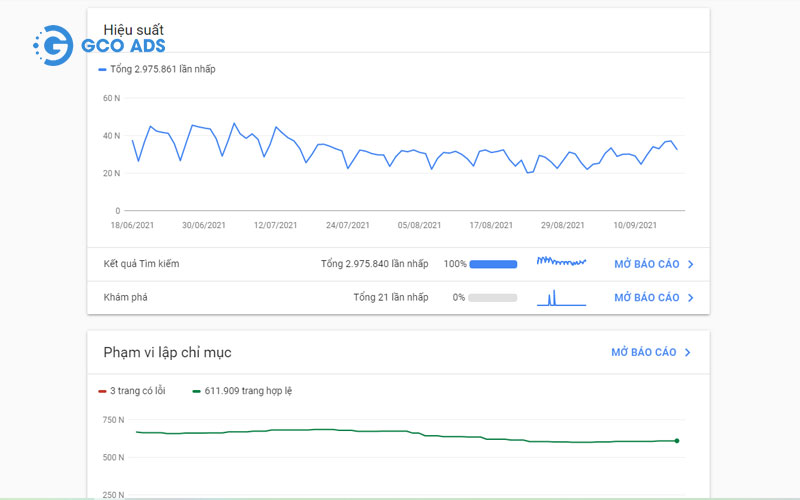Click the green '611.909 trang hợp lệ' legend marker
This screenshot has width=800, height=500.
click(195, 391)
